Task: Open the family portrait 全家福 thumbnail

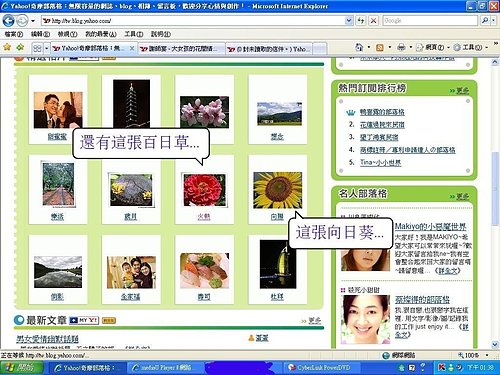Action: coord(131,272)
